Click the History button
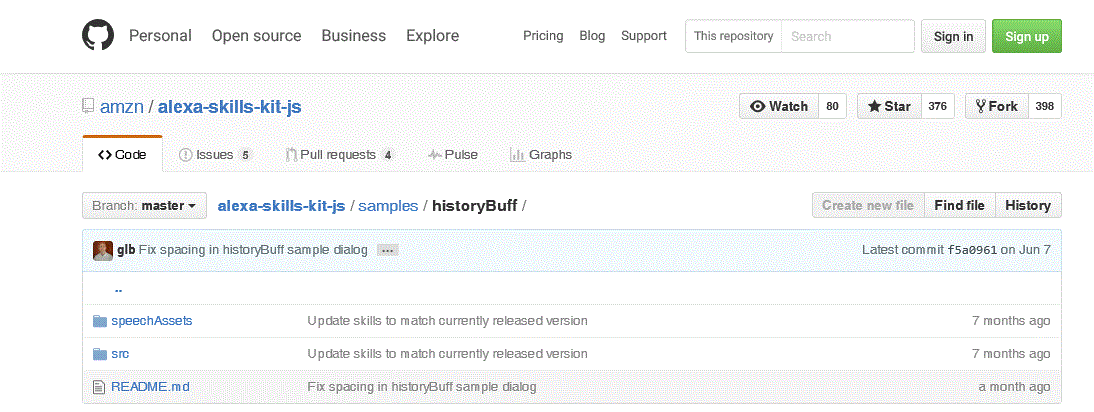1094x412 pixels. pyautogui.click(x=1028, y=206)
